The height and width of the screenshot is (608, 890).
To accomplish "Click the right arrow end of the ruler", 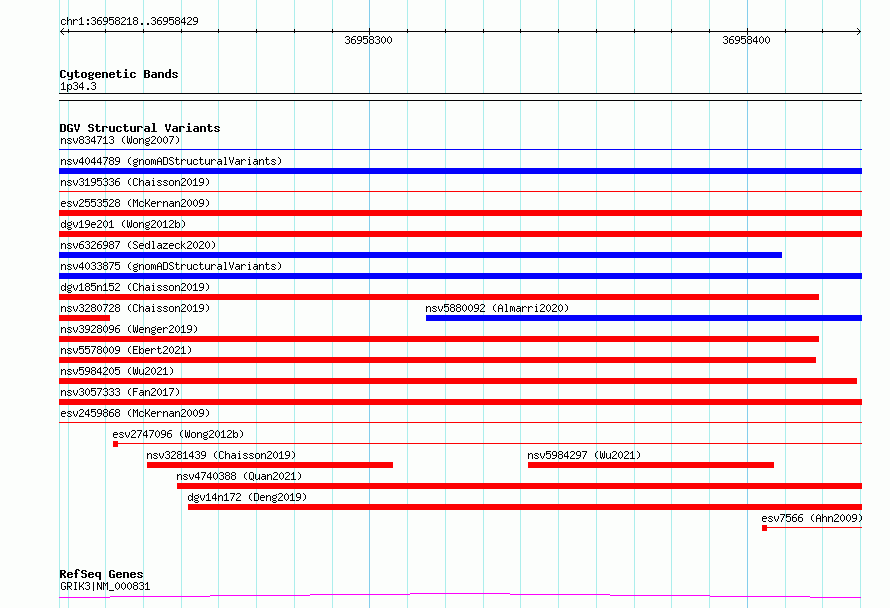I will (858, 31).
